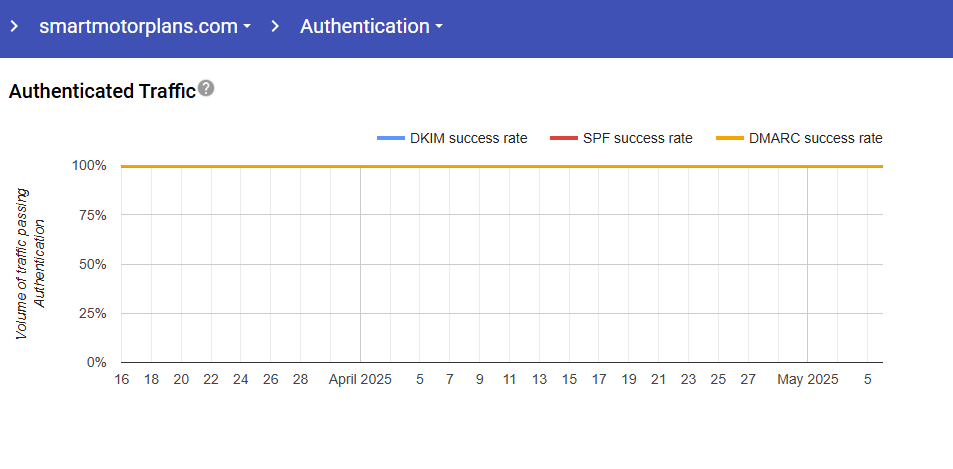The width and height of the screenshot is (953, 469).
Task: Click the May 2025 axis label
Action: point(807,380)
